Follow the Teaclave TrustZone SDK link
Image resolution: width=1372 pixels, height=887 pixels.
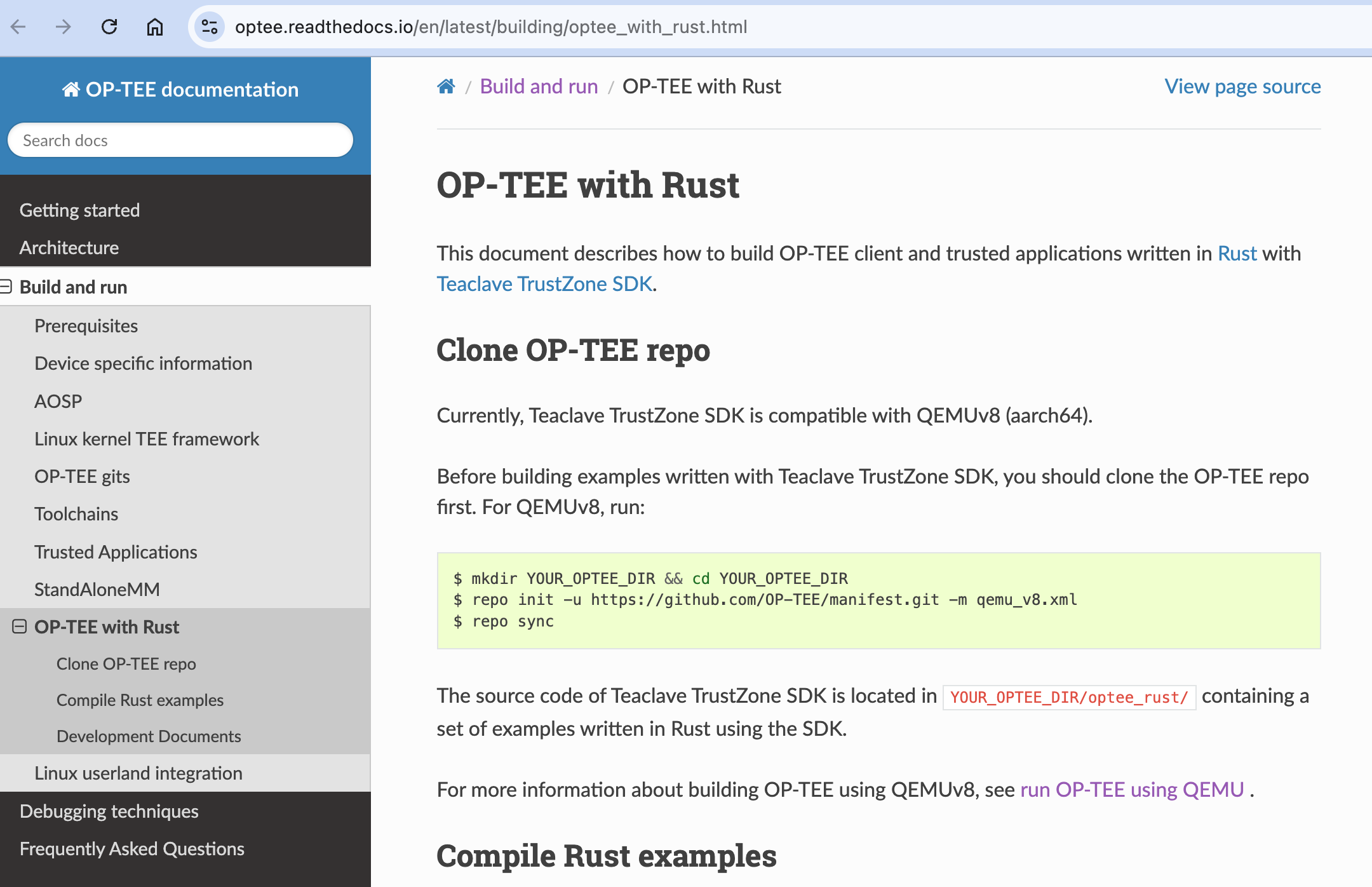(544, 284)
